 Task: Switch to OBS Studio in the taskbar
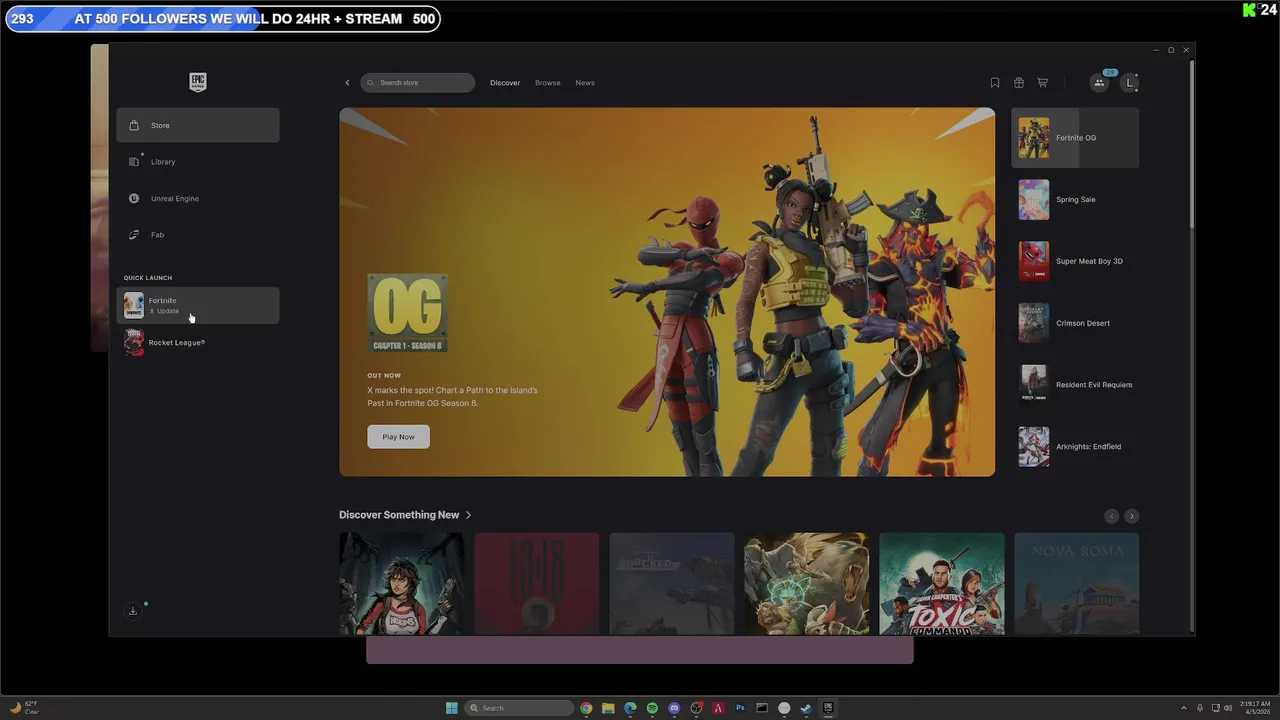[x=696, y=708]
